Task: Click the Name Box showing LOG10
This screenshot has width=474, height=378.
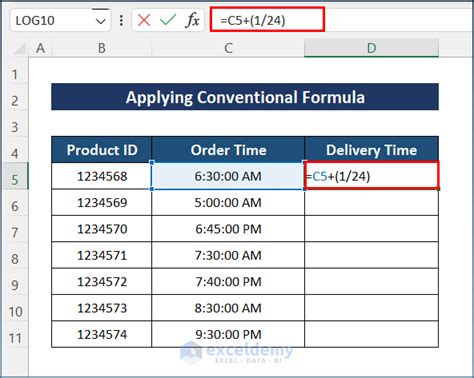Action: coord(60,20)
